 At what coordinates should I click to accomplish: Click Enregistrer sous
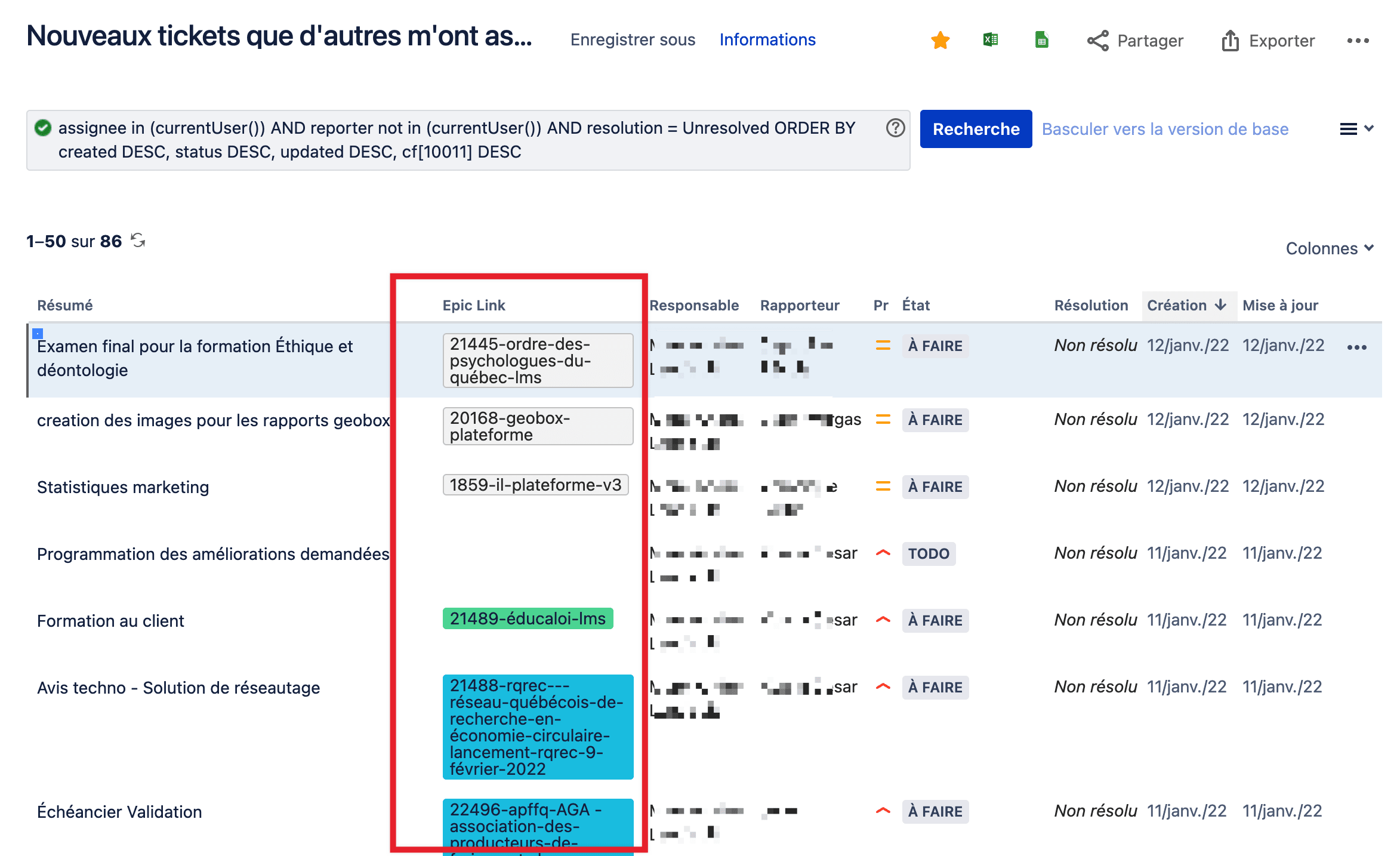(633, 39)
